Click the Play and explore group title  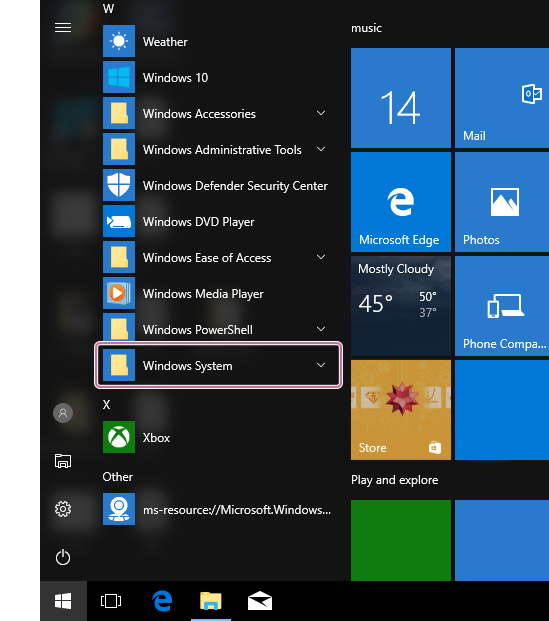pos(395,480)
